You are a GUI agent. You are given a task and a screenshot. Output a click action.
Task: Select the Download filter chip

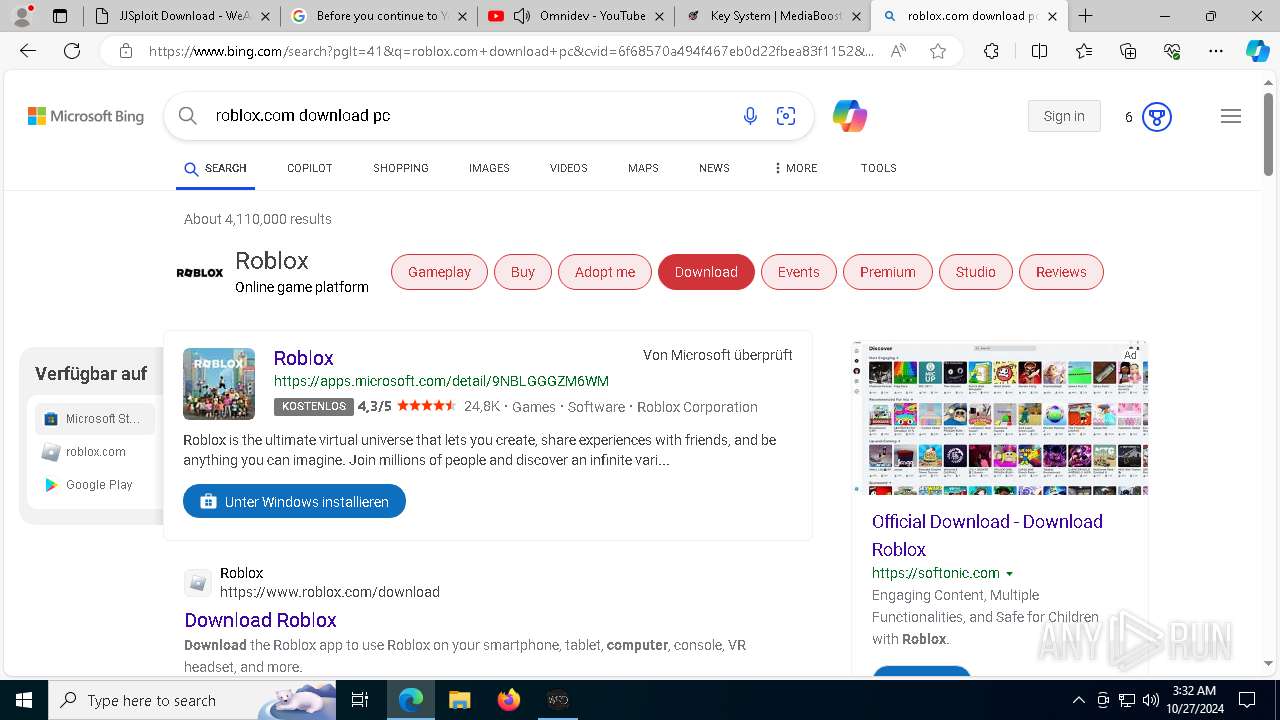[x=706, y=272]
